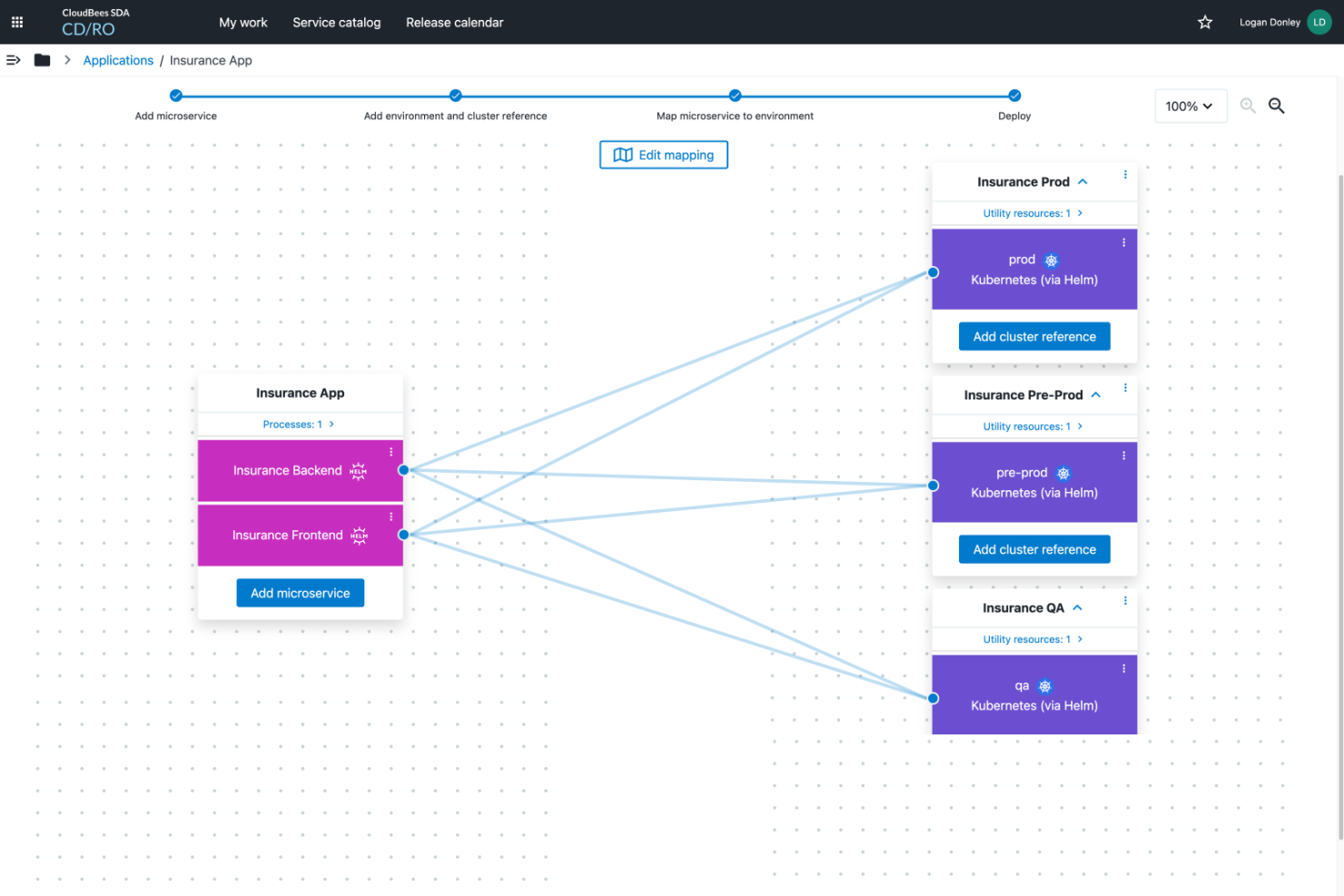Screen dimensions: 1344x896
Task: Click the Helm icon on Insurance Frontend
Action: coord(356,536)
